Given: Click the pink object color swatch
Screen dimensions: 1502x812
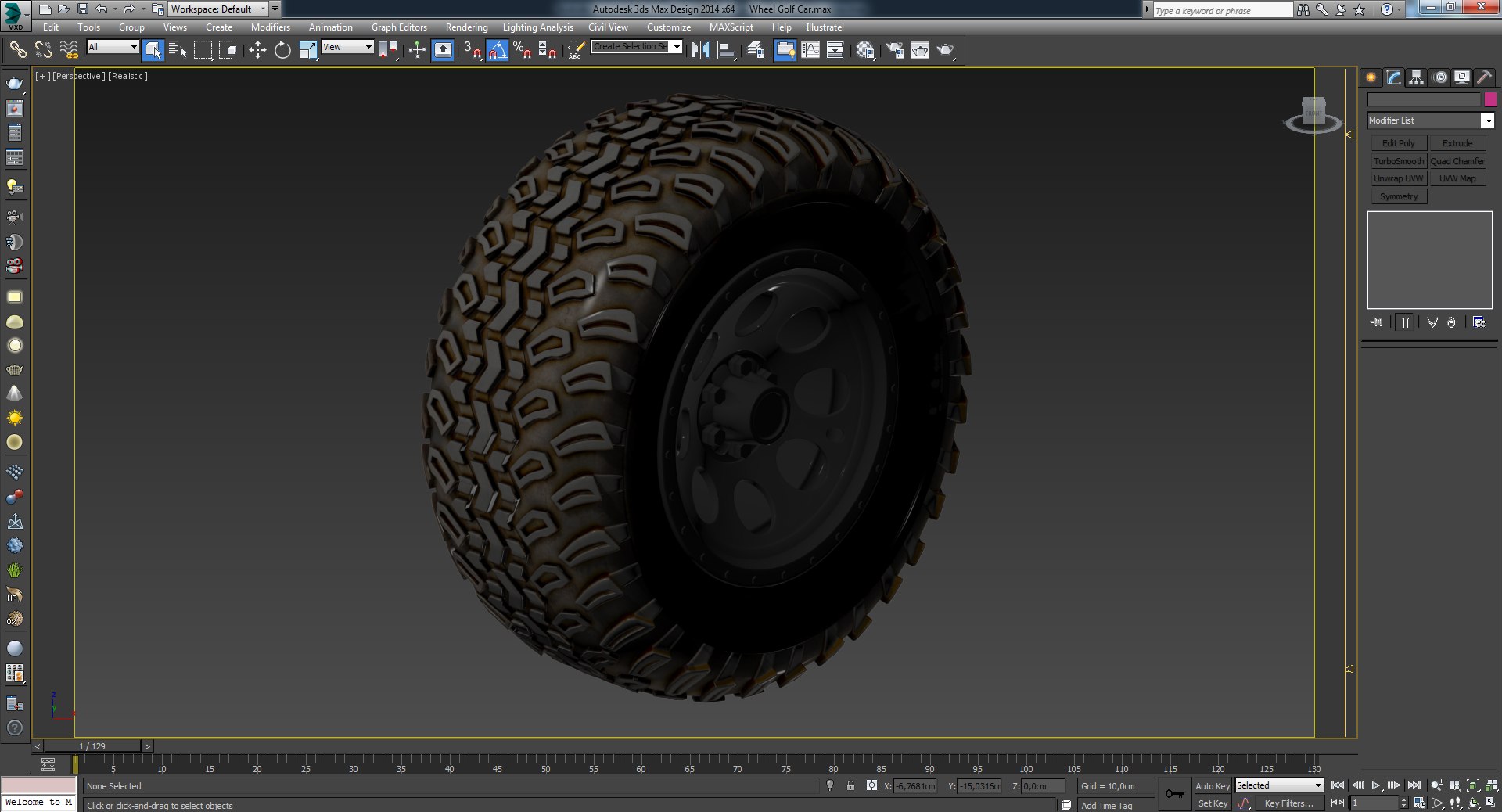Looking at the screenshot, I should 1490,99.
